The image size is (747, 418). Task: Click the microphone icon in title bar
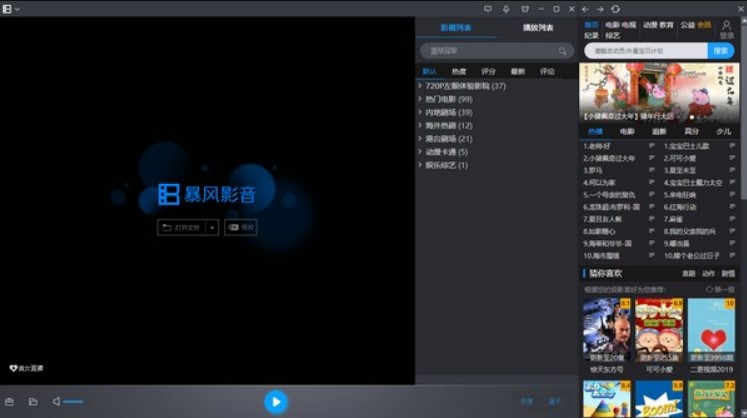coord(506,9)
